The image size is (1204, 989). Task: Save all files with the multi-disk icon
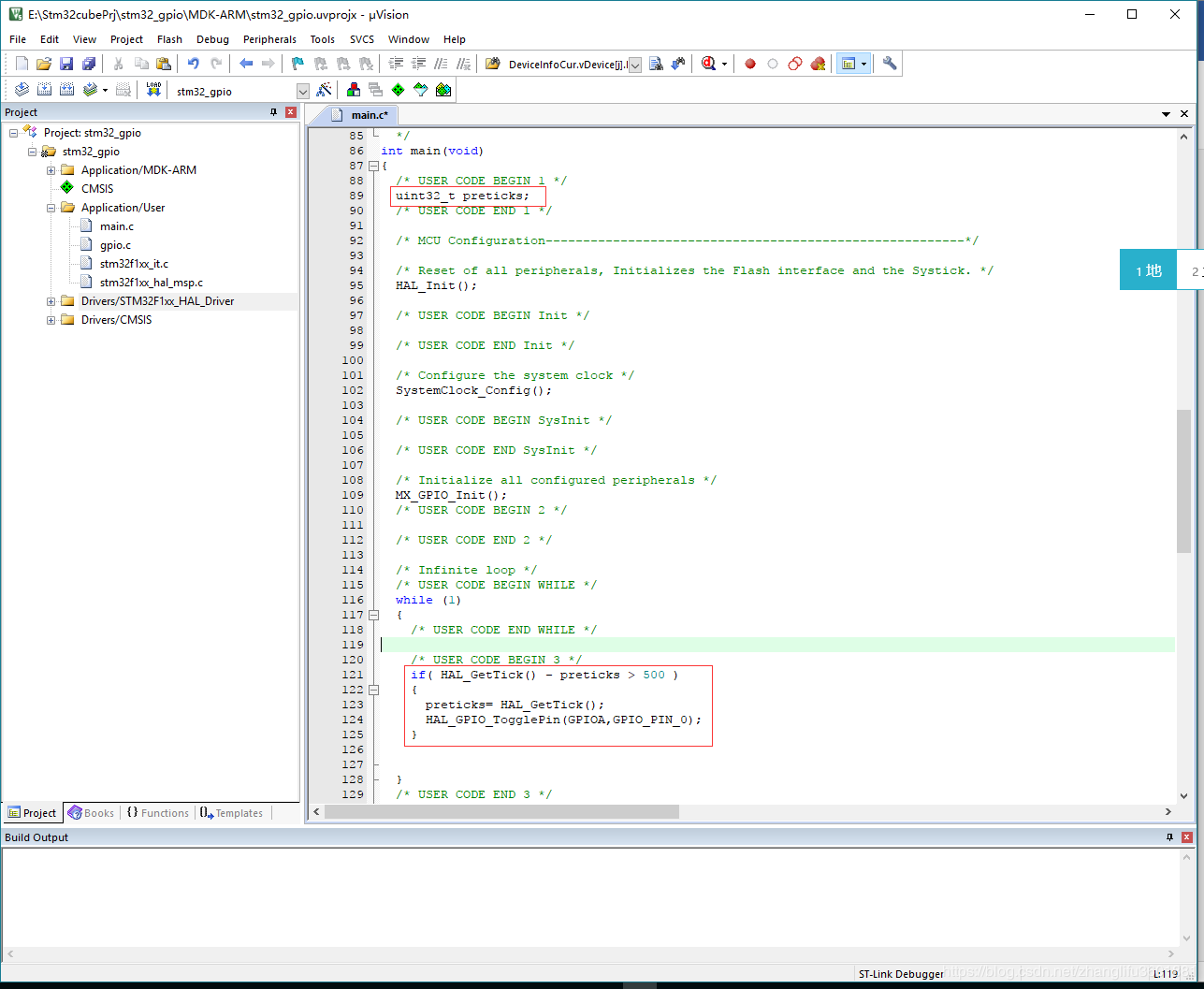point(89,64)
